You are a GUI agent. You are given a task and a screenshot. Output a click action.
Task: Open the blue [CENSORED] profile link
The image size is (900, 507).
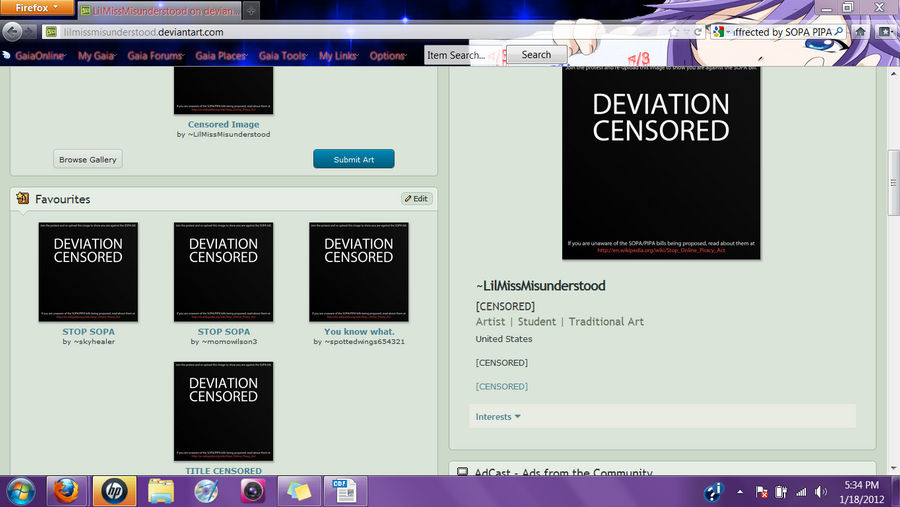[x=502, y=386]
